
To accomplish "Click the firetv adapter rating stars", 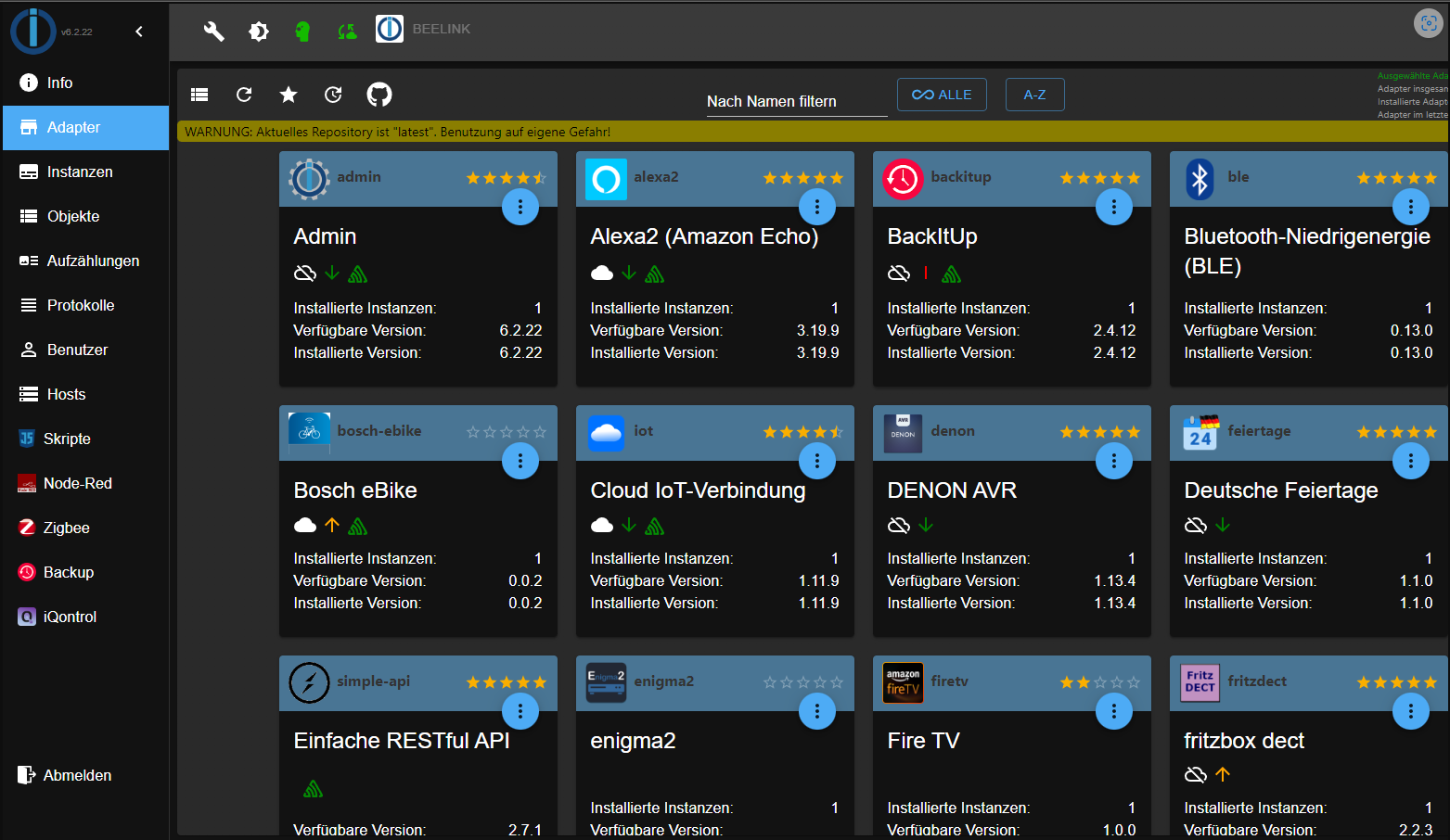I will point(1100,682).
